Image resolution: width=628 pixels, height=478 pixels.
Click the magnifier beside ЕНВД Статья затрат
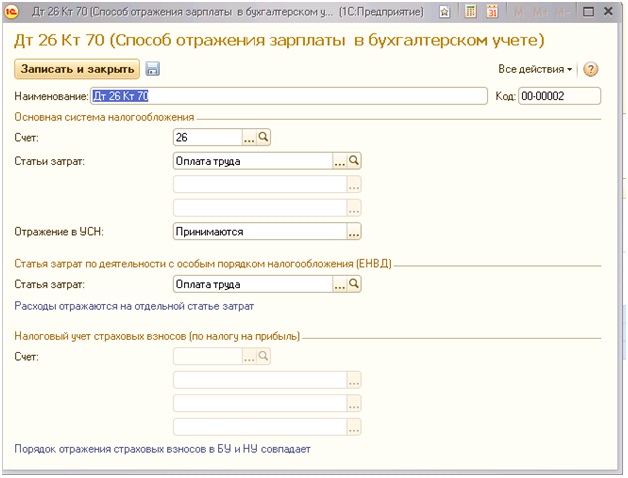coord(354,285)
